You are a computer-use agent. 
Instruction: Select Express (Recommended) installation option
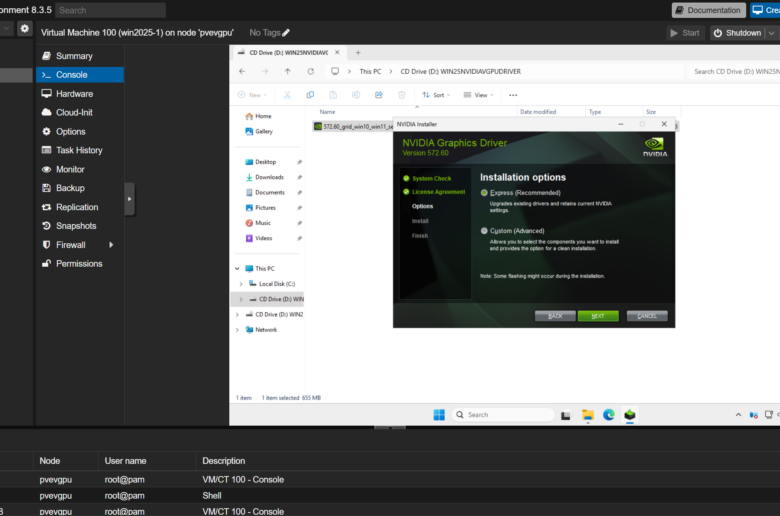(484, 193)
